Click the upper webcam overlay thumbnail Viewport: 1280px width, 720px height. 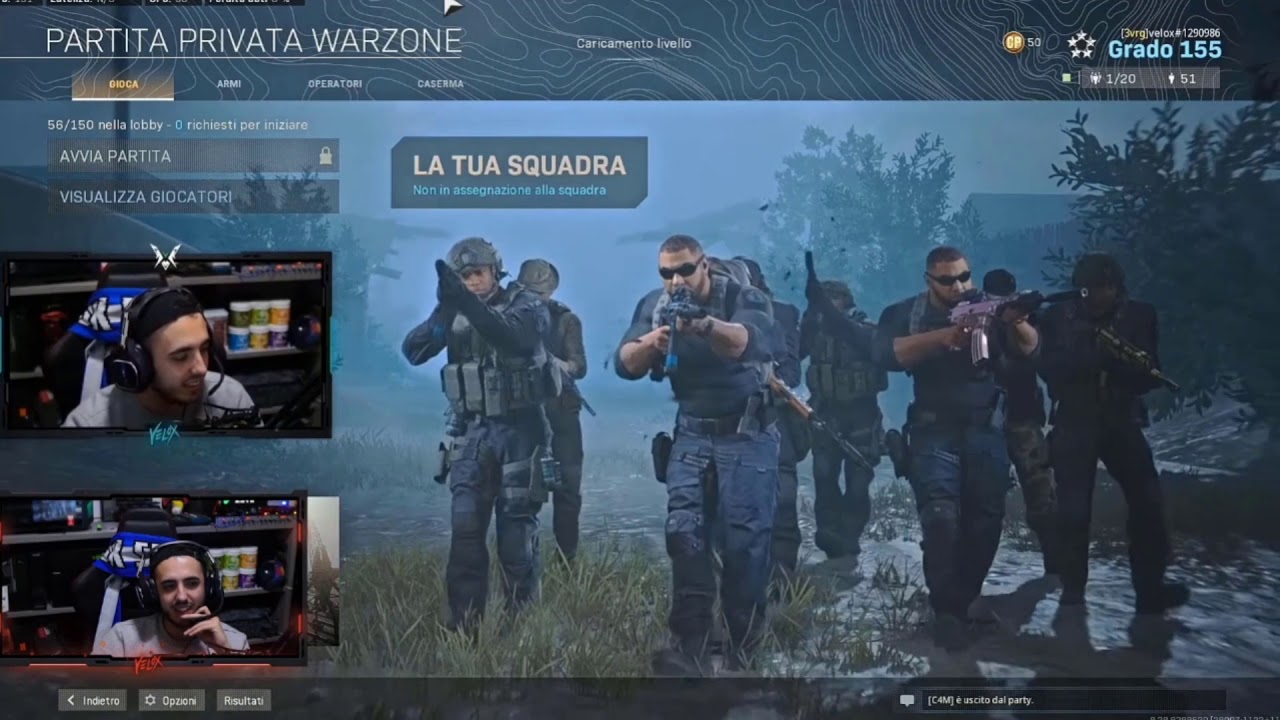(167, 345)
